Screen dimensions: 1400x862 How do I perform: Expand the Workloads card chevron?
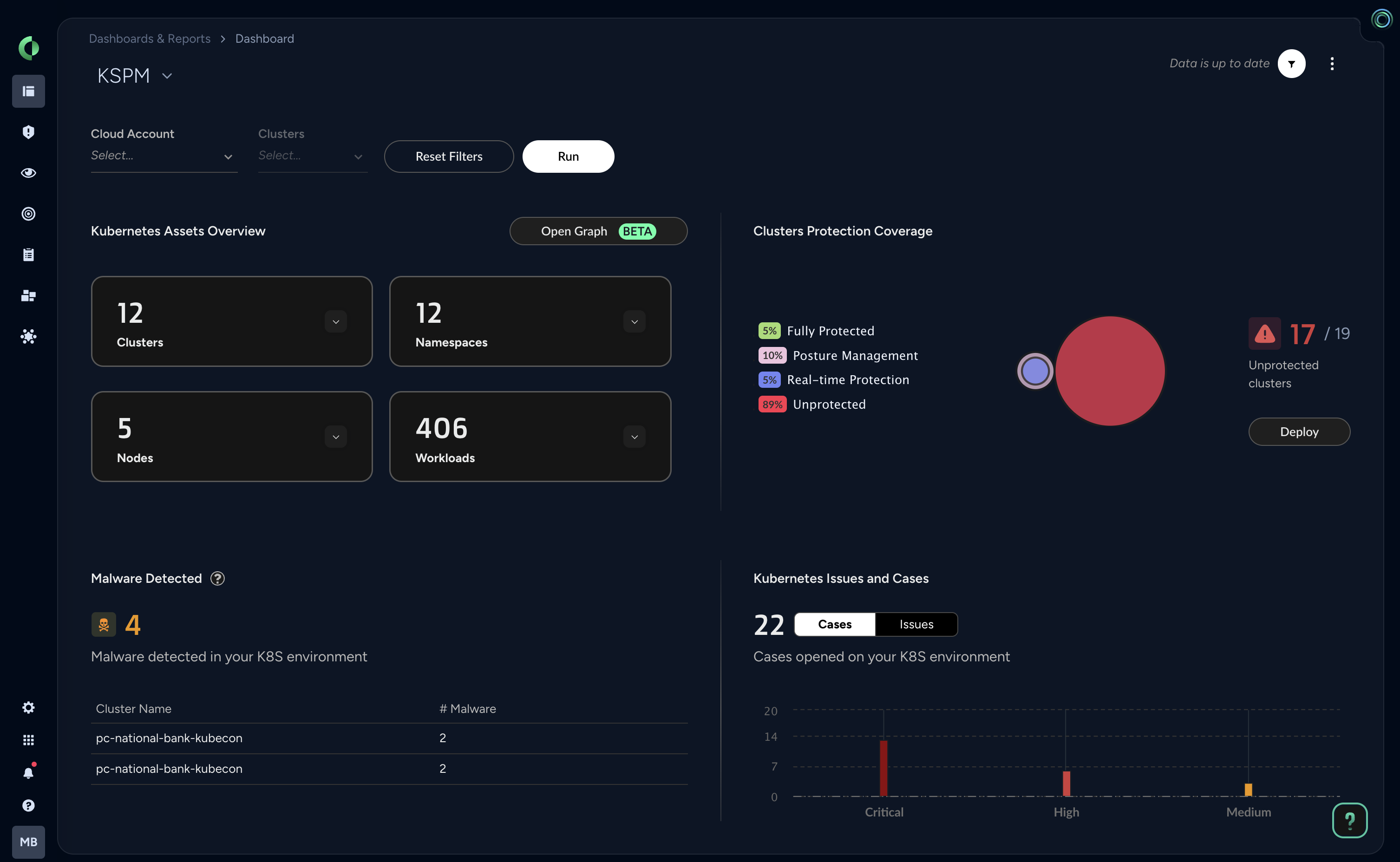coord(635,436)
